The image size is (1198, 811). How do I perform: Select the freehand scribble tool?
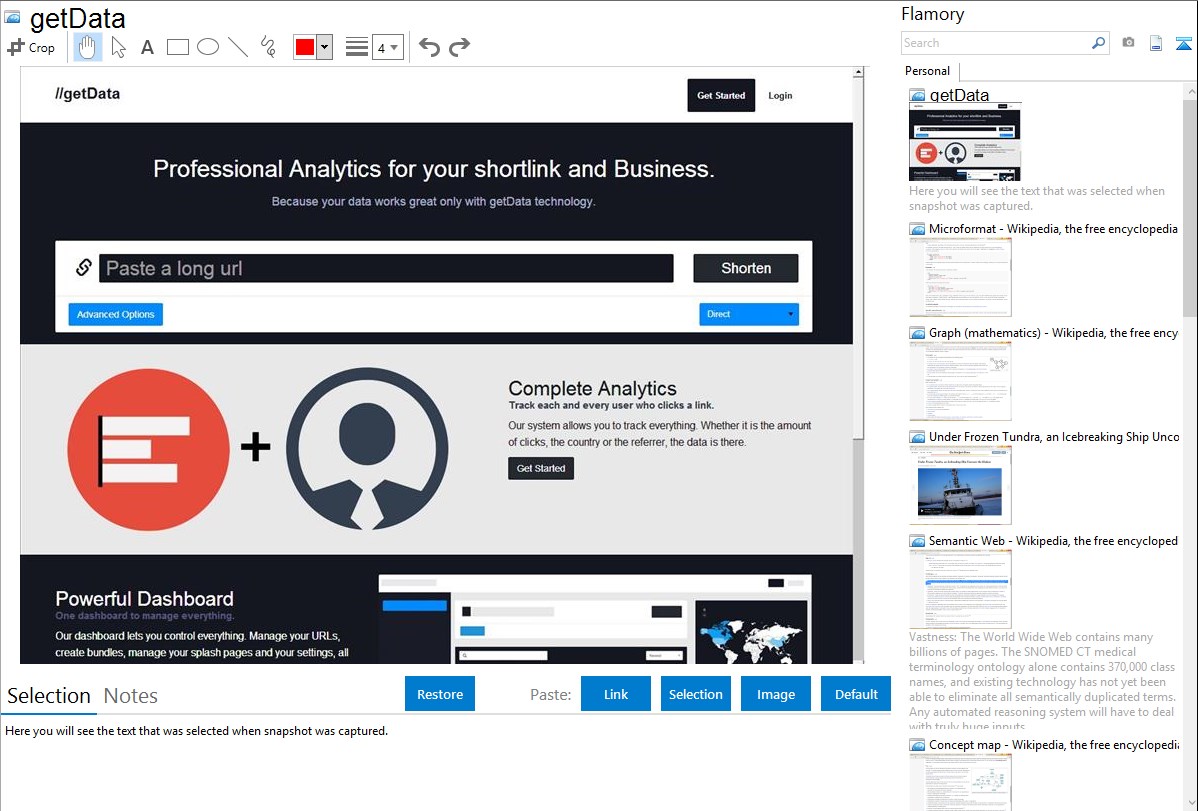point(268,47)
